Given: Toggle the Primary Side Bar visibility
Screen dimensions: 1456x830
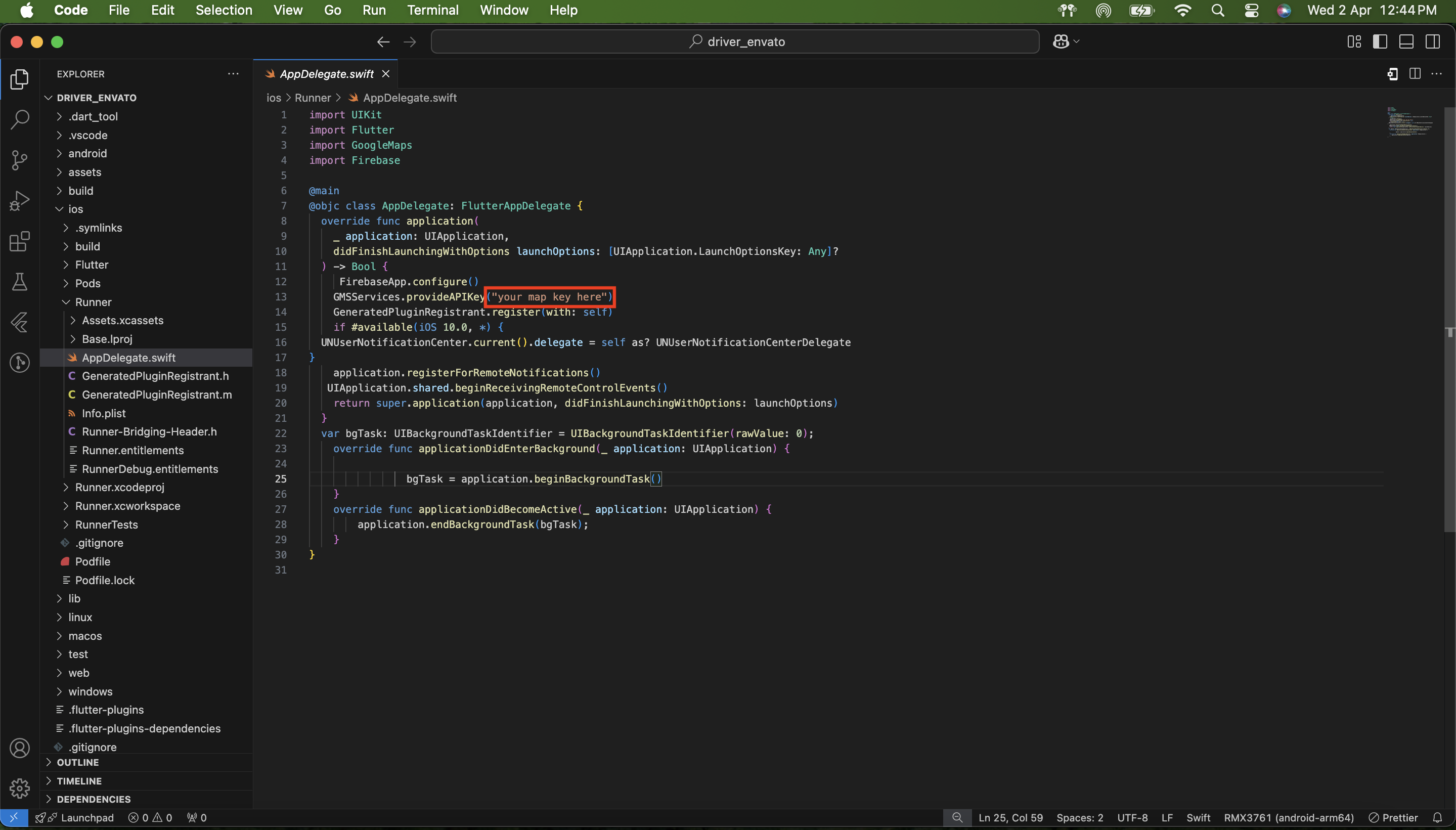Looking at the screenshot, I should tap(1380, 41).
